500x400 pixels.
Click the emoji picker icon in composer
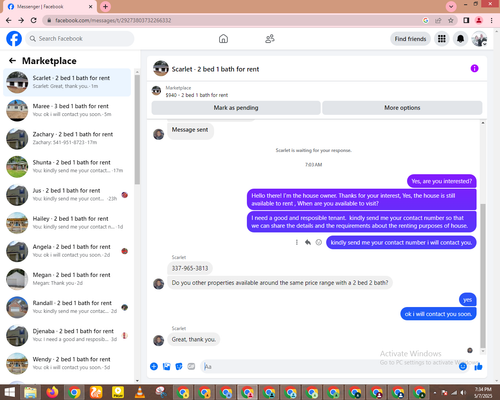(x=463, y=367)
